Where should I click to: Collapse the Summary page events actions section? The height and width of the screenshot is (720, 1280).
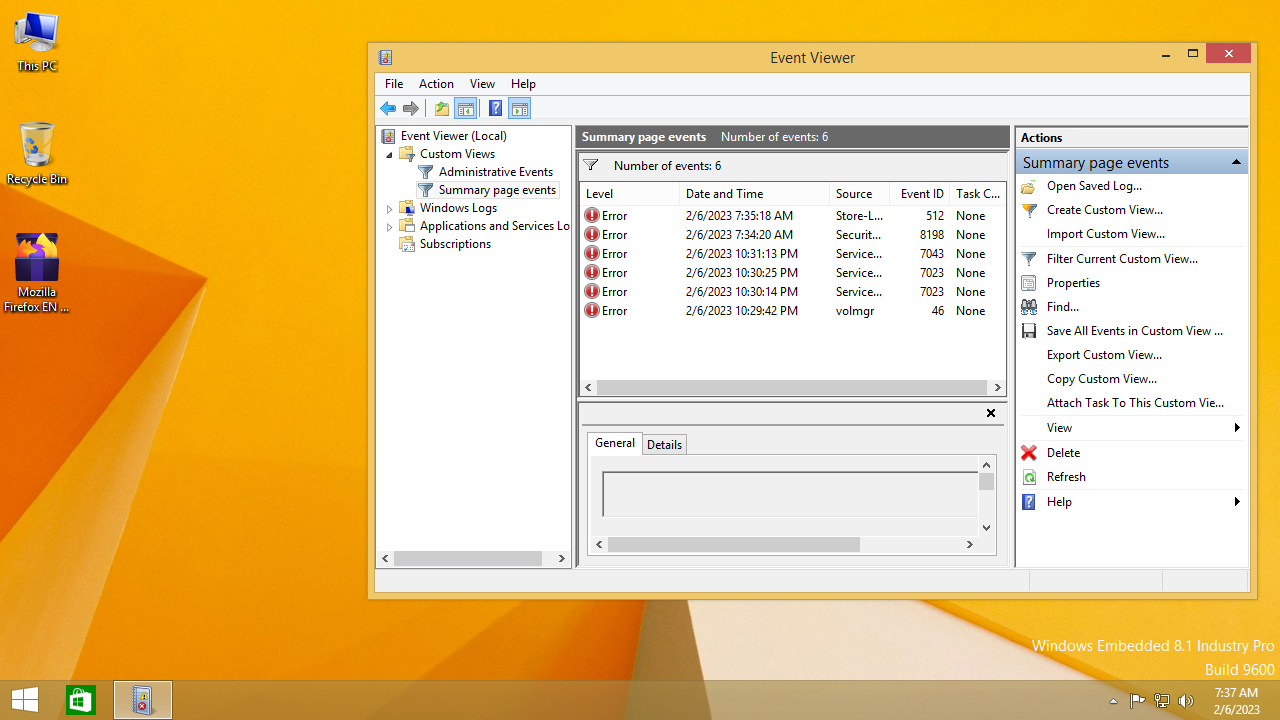tap(1236, 162)
